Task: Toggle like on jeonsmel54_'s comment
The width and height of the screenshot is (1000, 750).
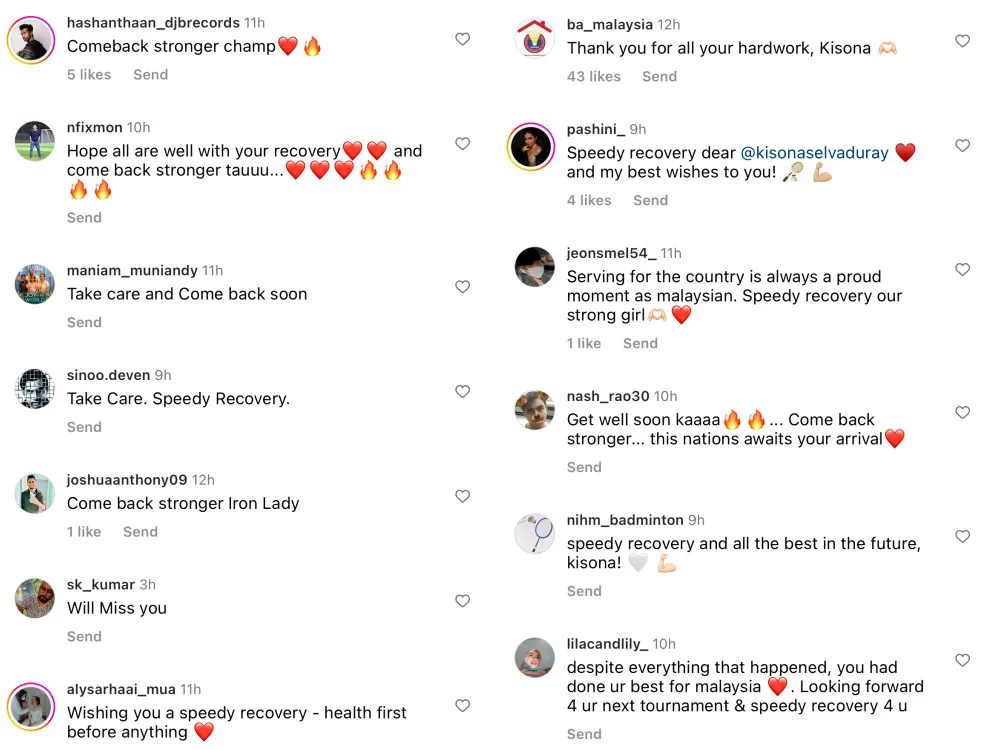Action: pyautogui.click(x=962, y=270)
